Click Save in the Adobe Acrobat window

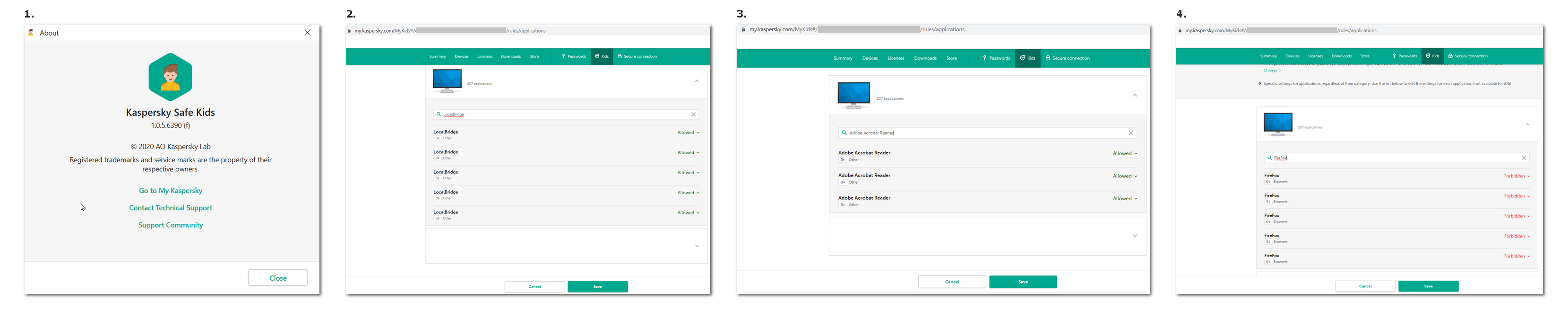[x=1023, y=282]
